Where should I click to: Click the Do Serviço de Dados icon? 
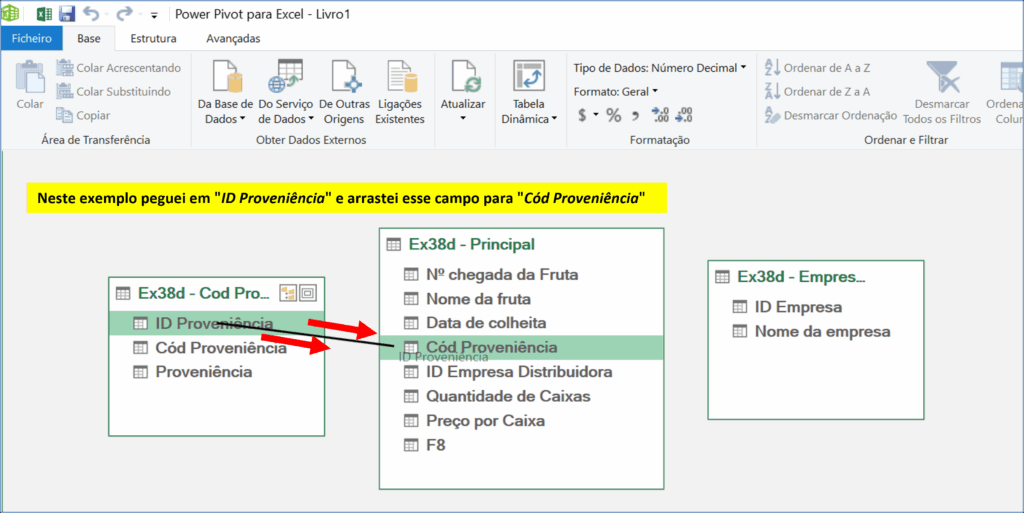286,78
